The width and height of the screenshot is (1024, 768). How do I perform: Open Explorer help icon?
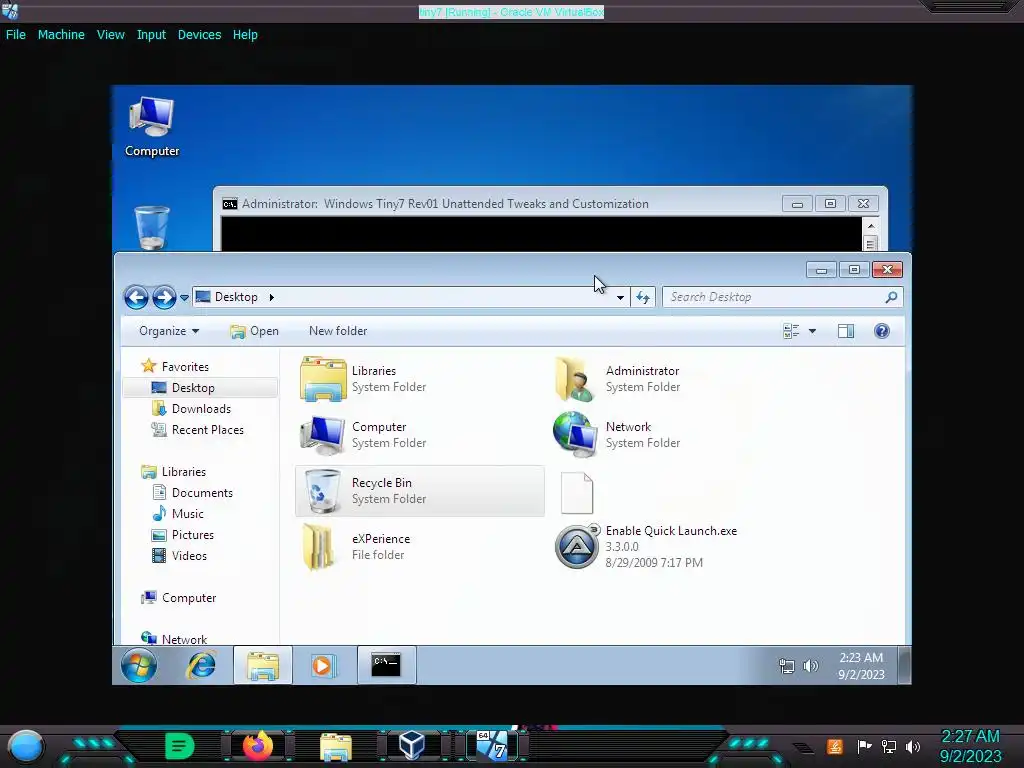(882, 331)
